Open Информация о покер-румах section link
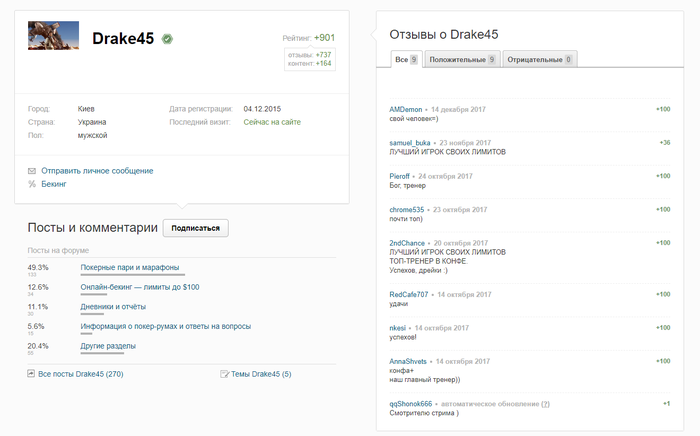Viewport: 700px width, 436px height. (x=166, y=326)
